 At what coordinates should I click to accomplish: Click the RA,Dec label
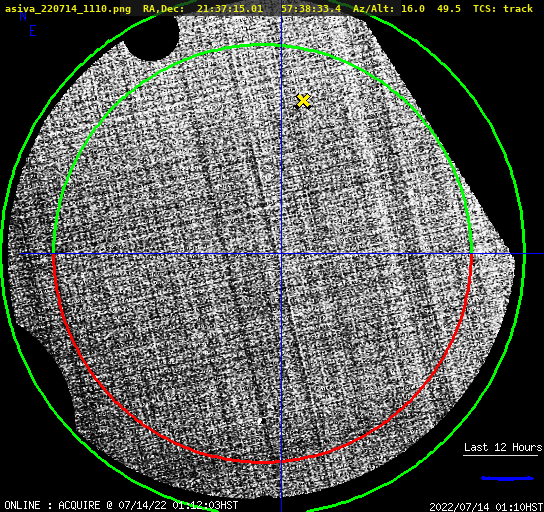click(x=163, y=9)
